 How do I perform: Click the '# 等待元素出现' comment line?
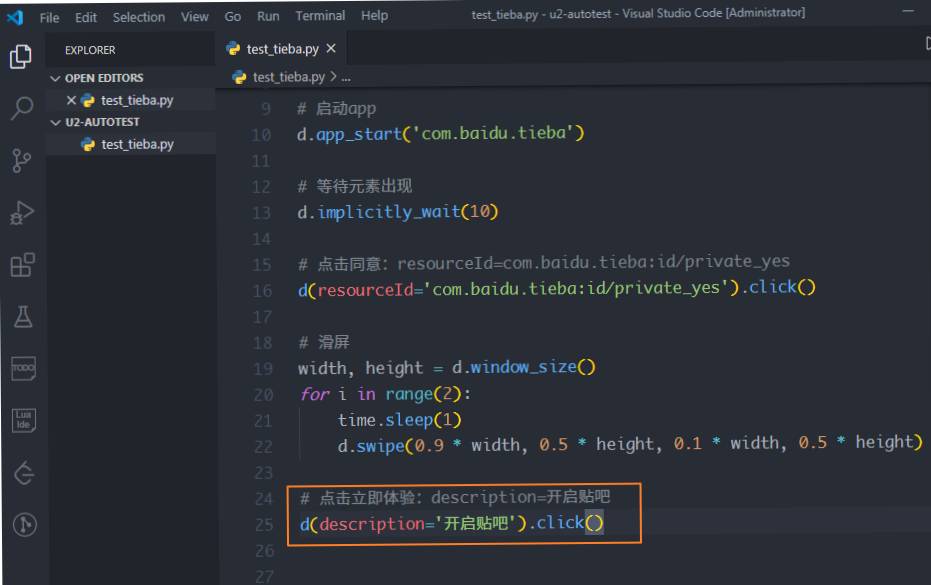(x=354, y=186)
